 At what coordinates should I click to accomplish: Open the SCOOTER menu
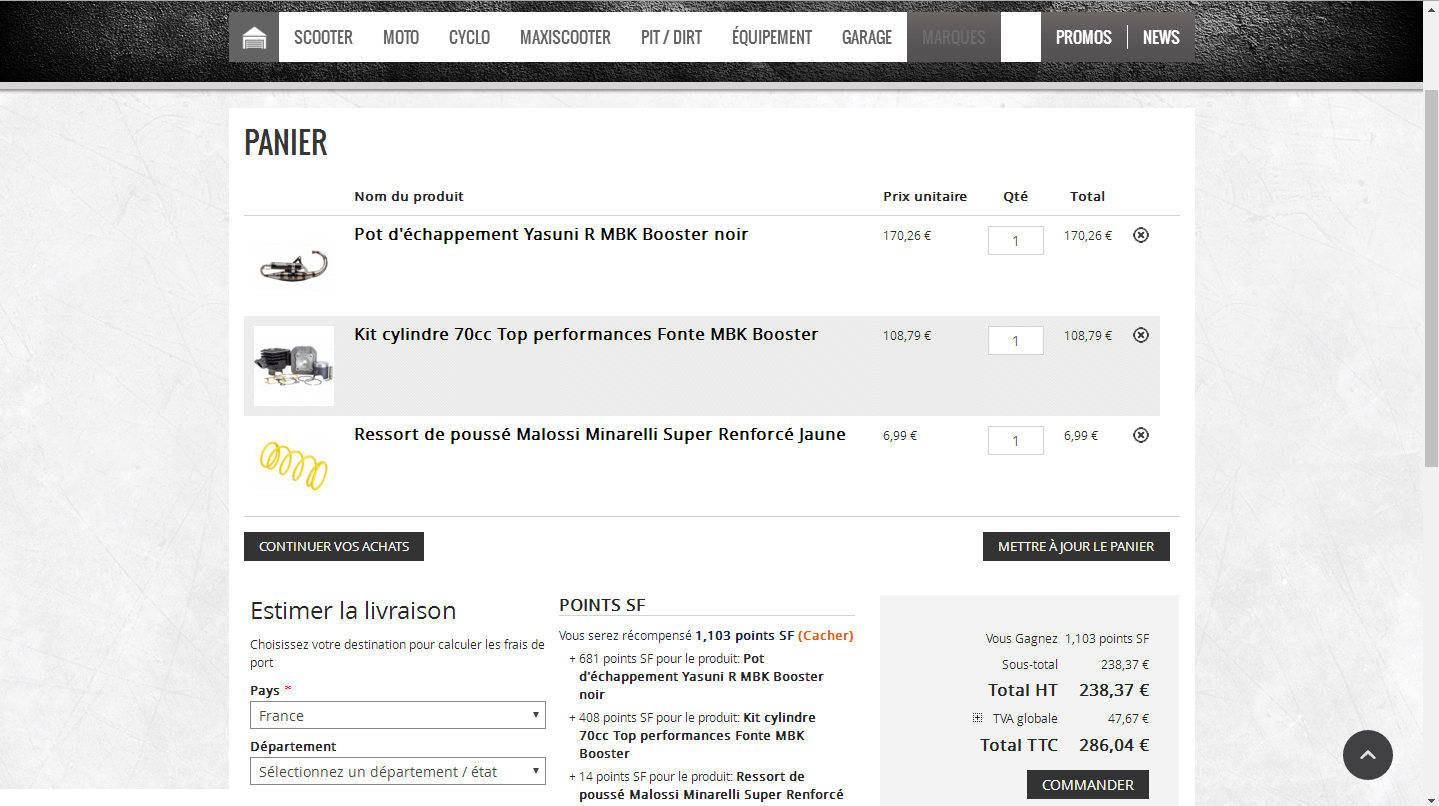pyautogui.click(x=323, y=38)
